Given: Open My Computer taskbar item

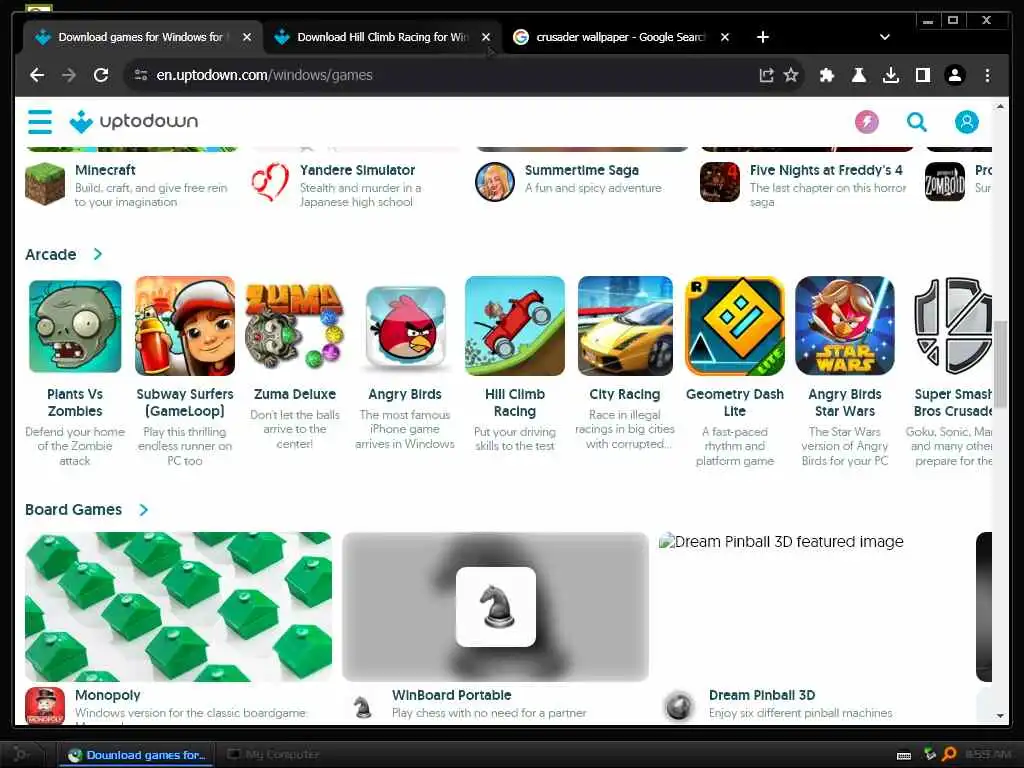Looking at the screenshot, I should pyautogui.click(x=273, y=755).
